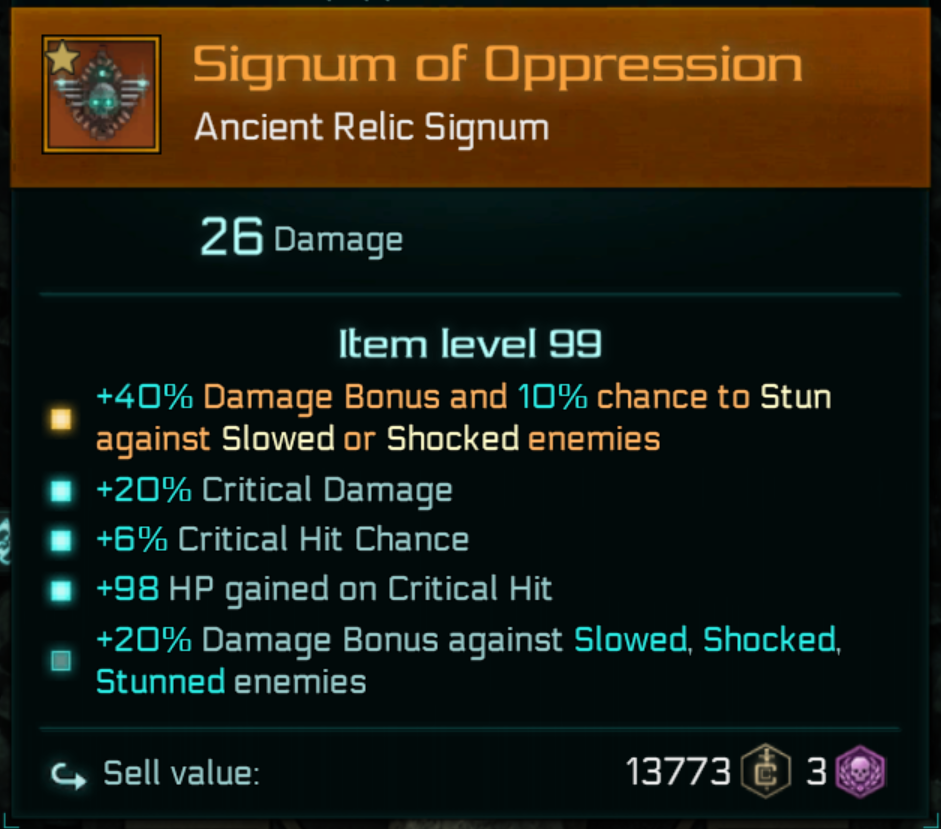
Task: Click the dimmed Damage Bonus stat bullet
Action: coord(61,660)
